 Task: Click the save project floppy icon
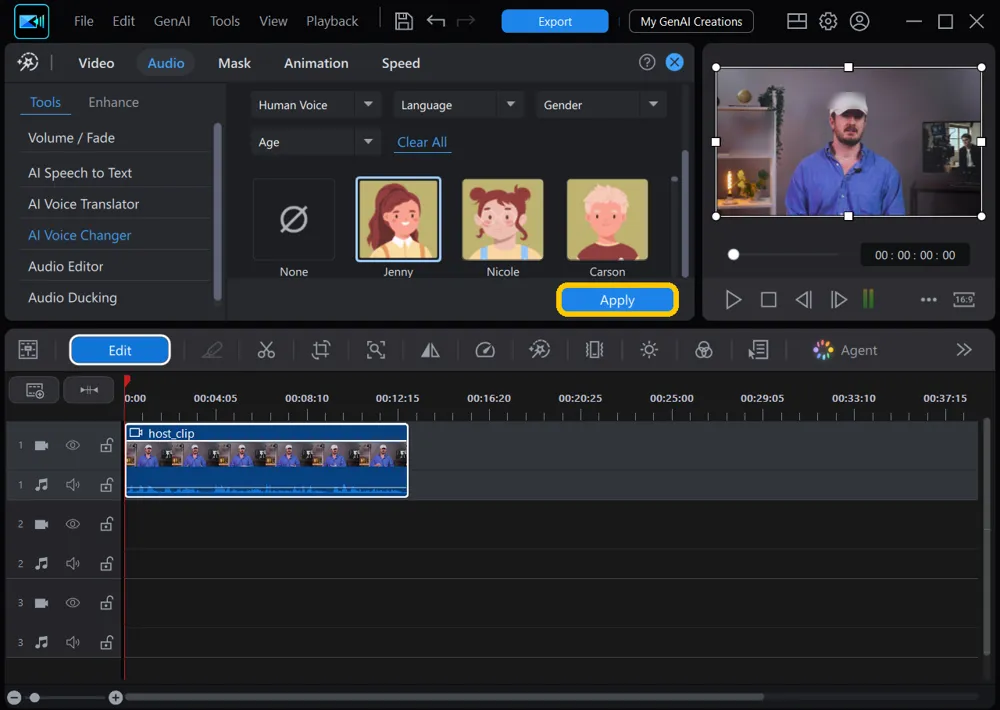point(404,21)
